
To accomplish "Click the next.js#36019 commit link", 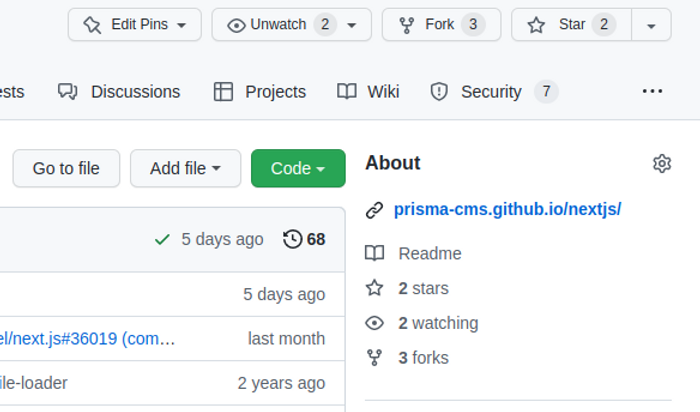I will point(87,339).
